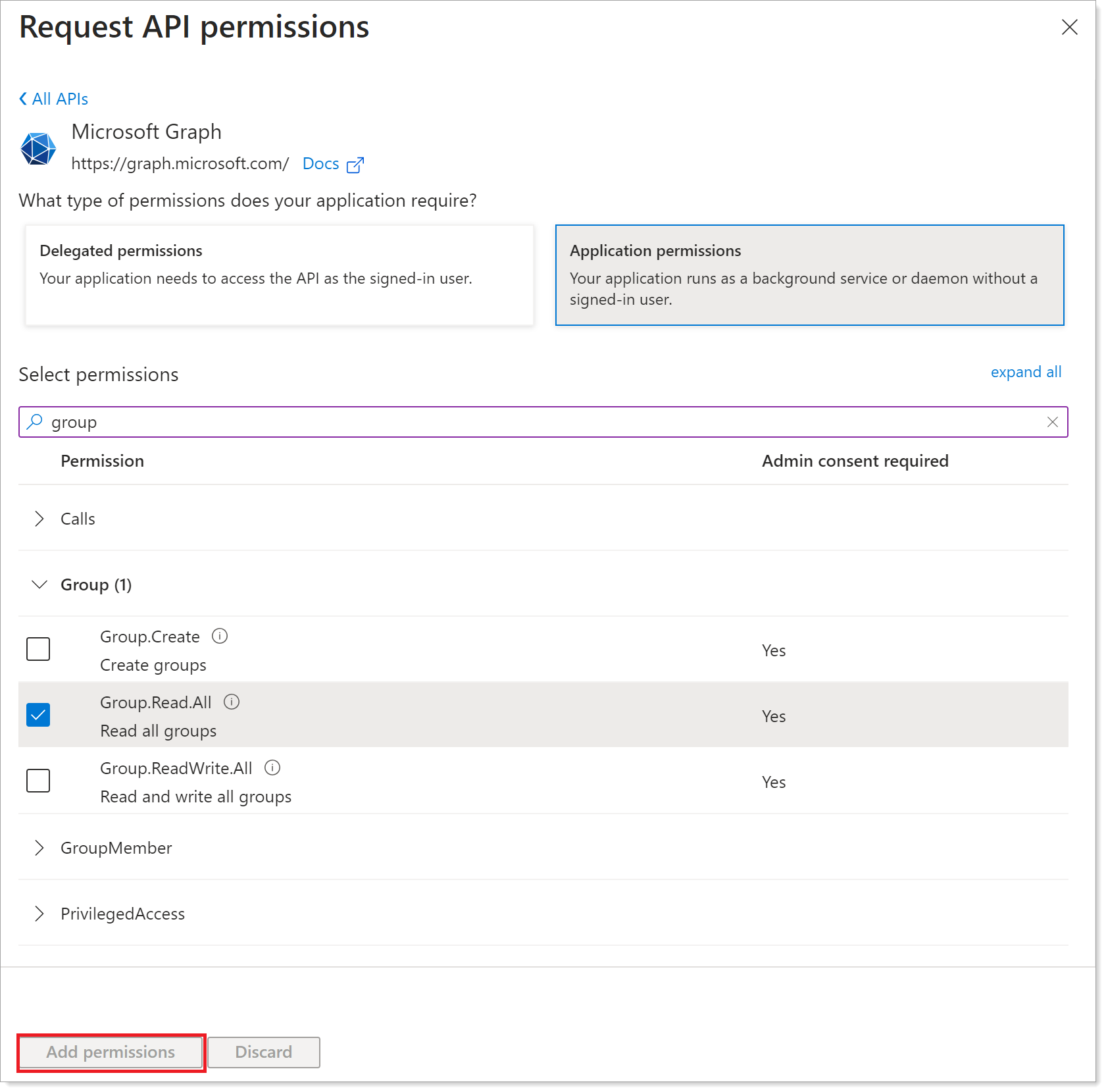Click the Admin consent required column header

[x=855, y=461]
